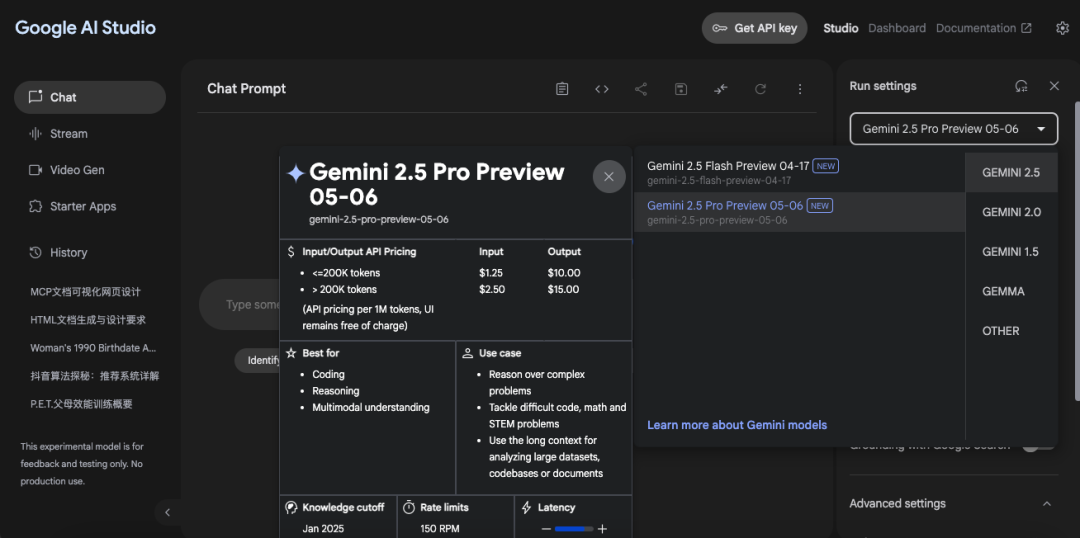Click the $1.25 input price value
Screen dimensions: 1080x538
[x=492, y=273]
